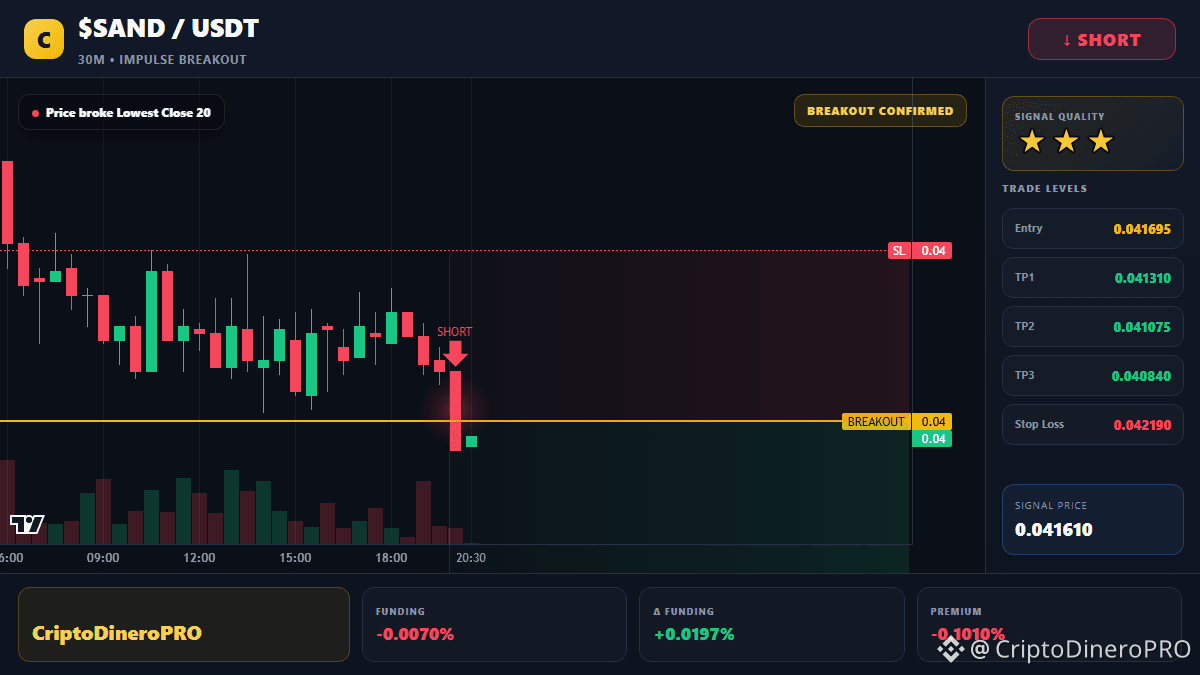
Task: Click the PREMIUM label in the bottom card
Action: 956,611
